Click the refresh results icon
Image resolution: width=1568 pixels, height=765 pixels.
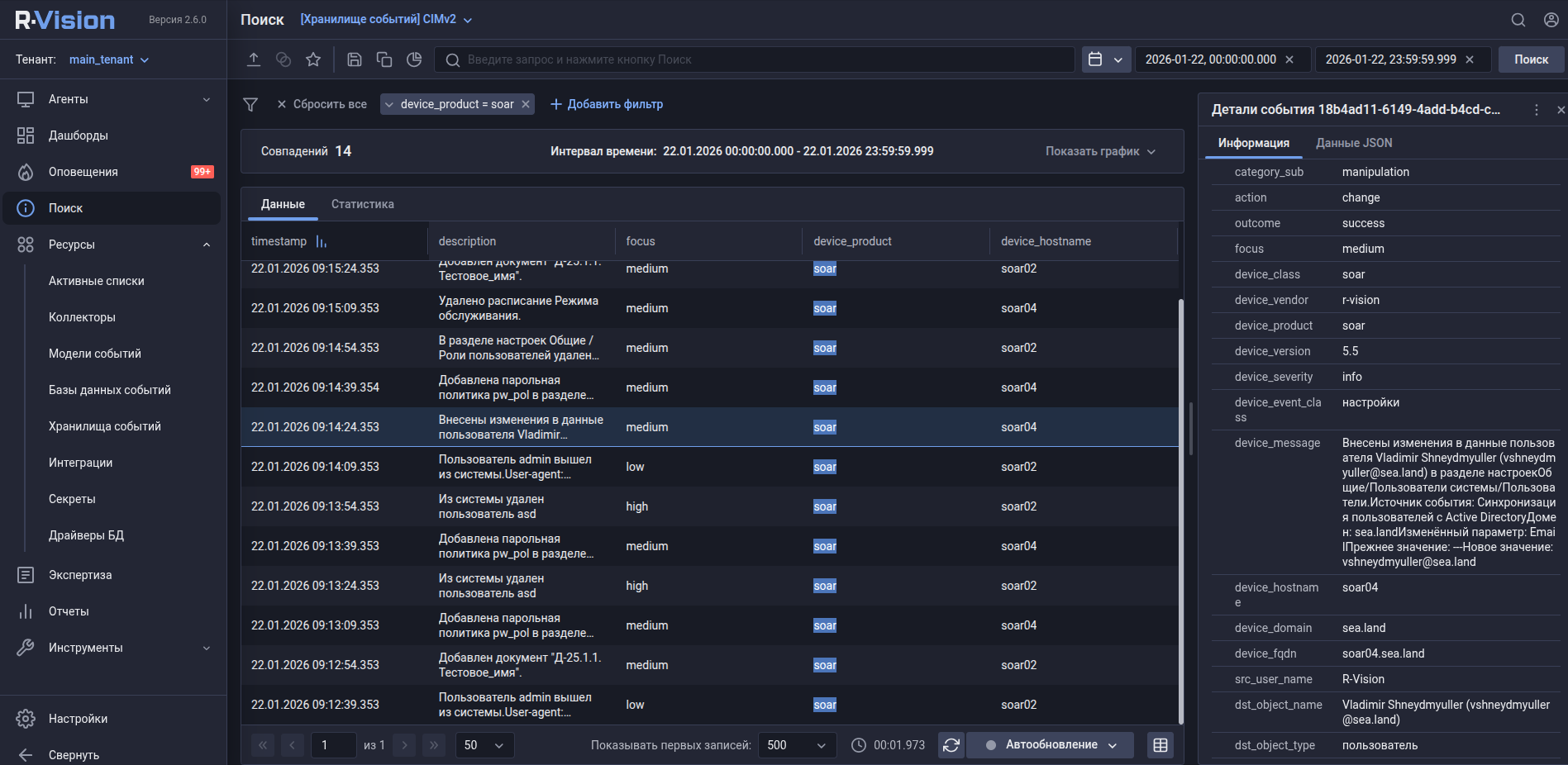(x=951, y=745)
